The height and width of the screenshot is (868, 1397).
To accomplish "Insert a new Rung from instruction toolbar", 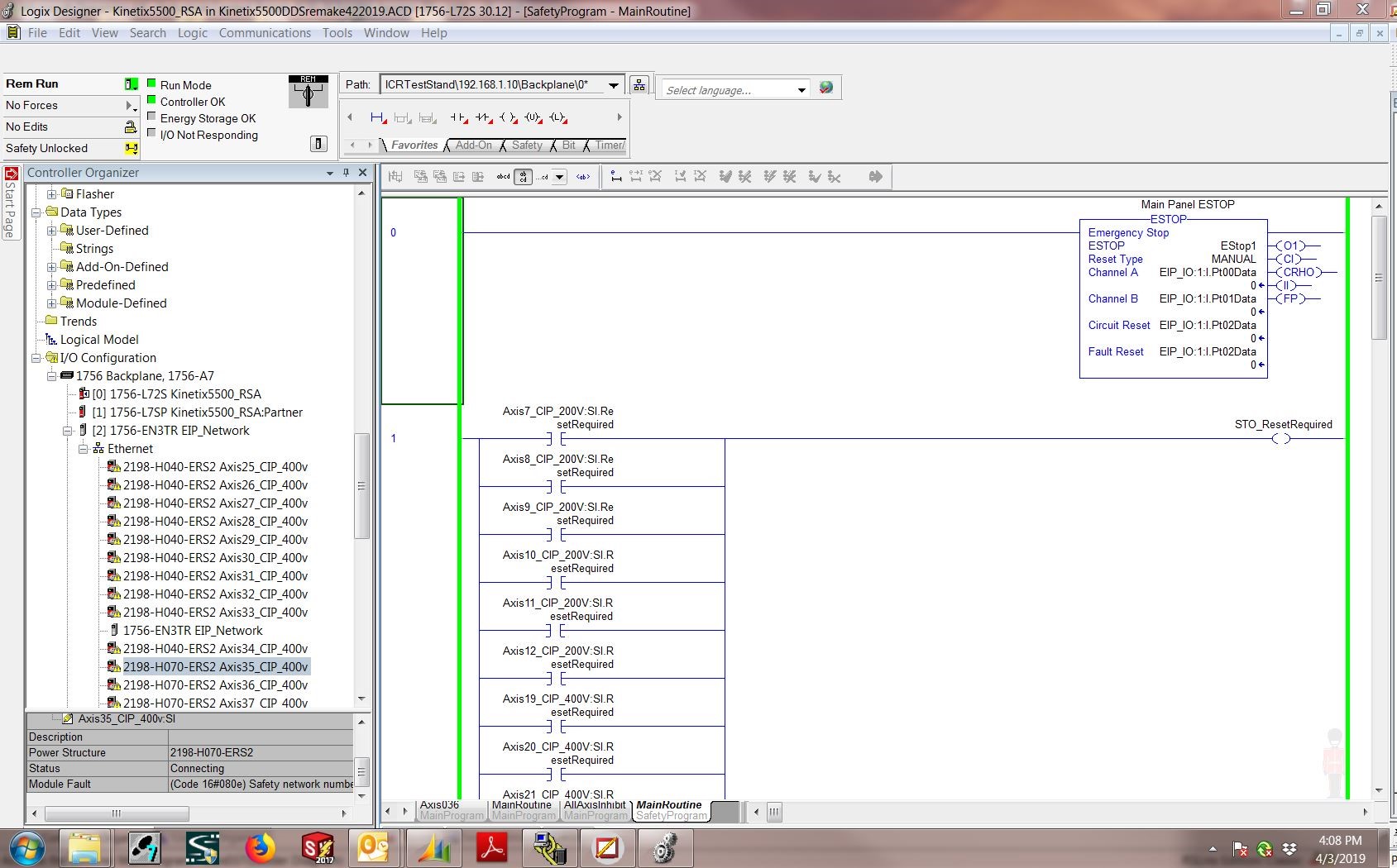I will click(x=378, y=117).
